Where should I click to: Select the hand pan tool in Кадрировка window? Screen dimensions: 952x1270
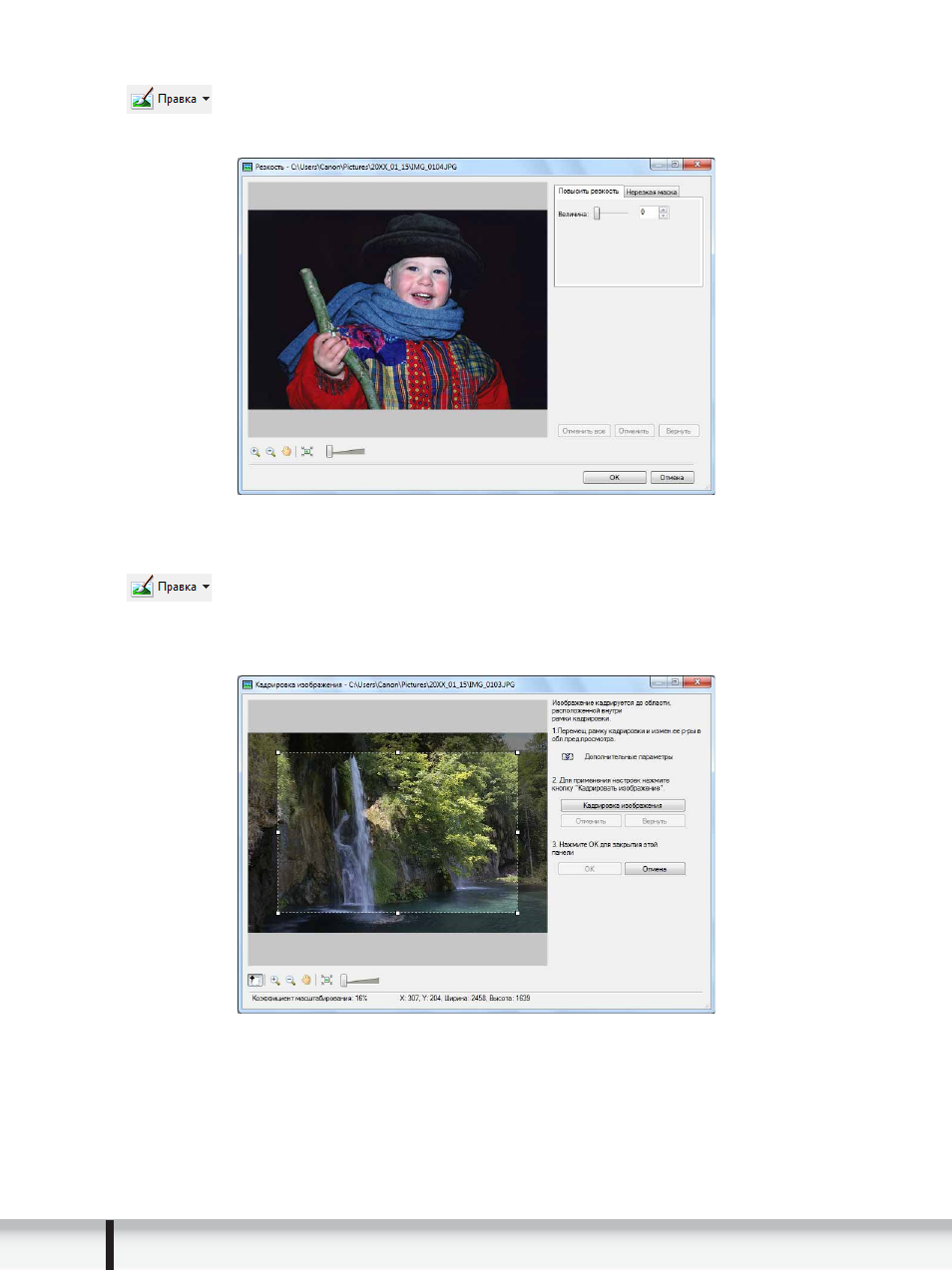(306, 981)
